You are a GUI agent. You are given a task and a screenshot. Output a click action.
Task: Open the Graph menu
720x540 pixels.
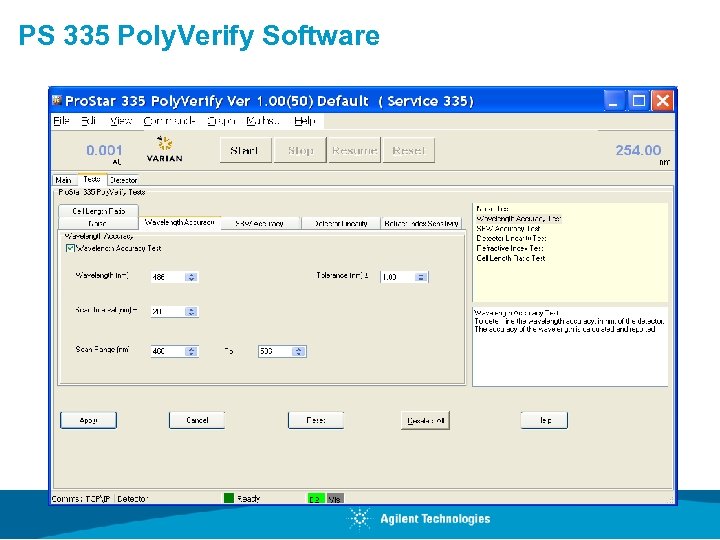point(221,121)
